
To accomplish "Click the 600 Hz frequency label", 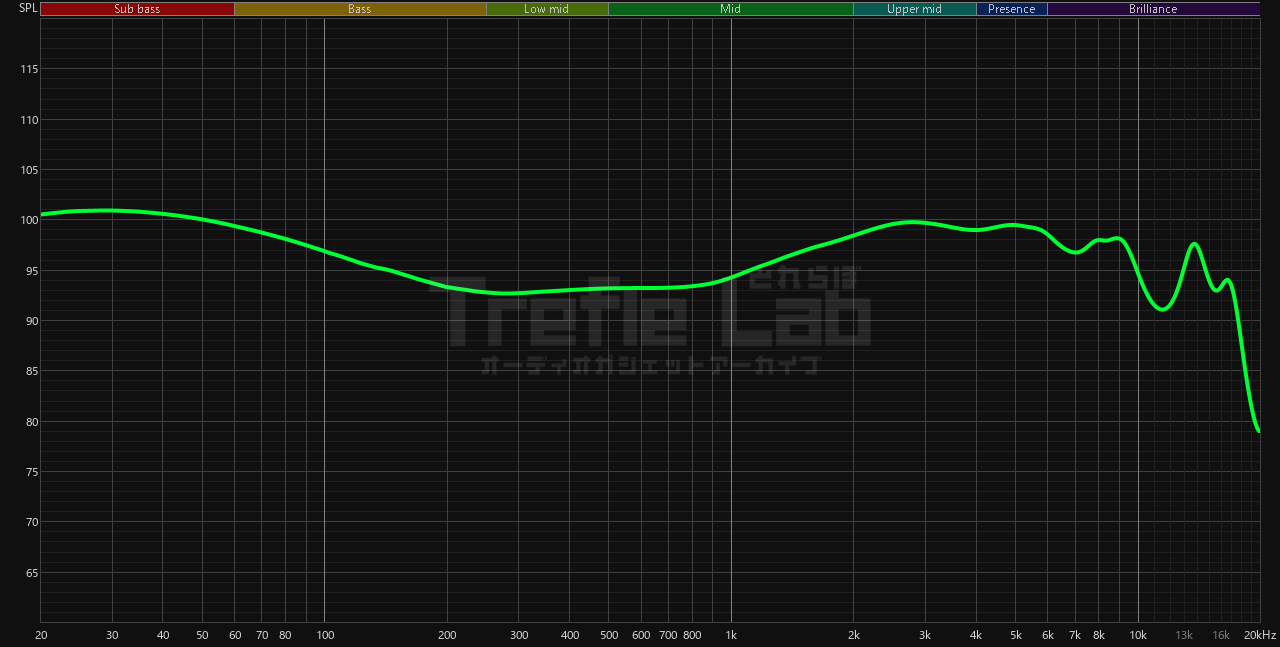I will point(641,635).
